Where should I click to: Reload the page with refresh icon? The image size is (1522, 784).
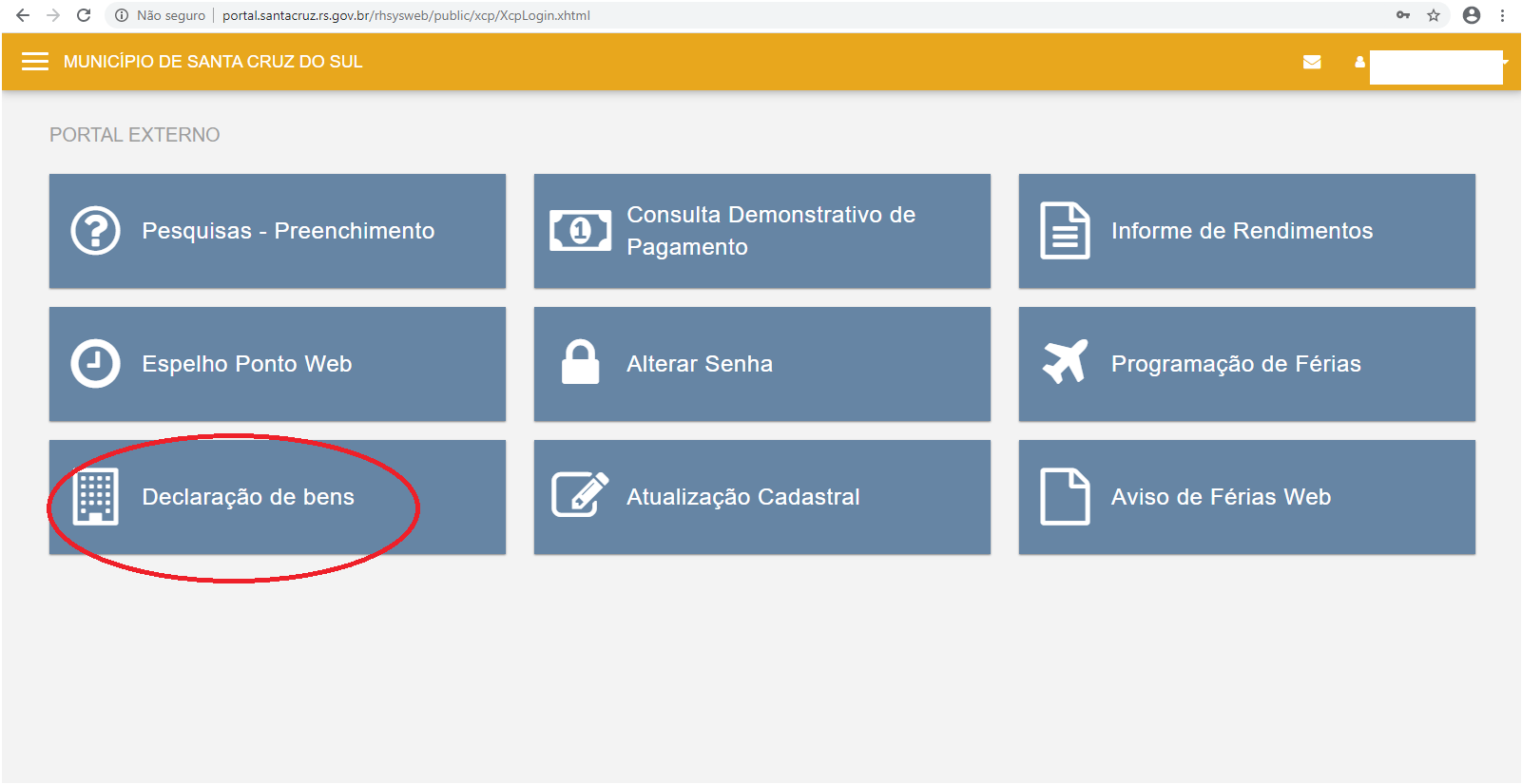(x=84, y=15)
